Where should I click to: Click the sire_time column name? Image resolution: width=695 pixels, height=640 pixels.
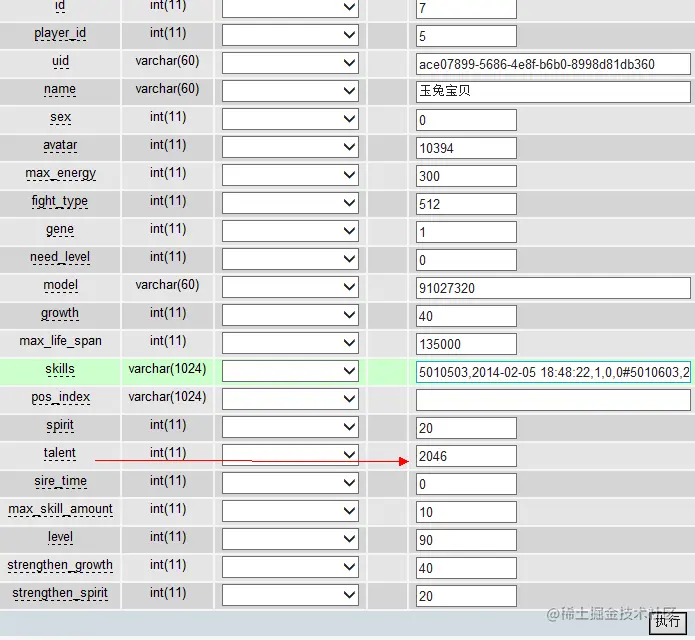pyautogui.click(x=60, y=481)
